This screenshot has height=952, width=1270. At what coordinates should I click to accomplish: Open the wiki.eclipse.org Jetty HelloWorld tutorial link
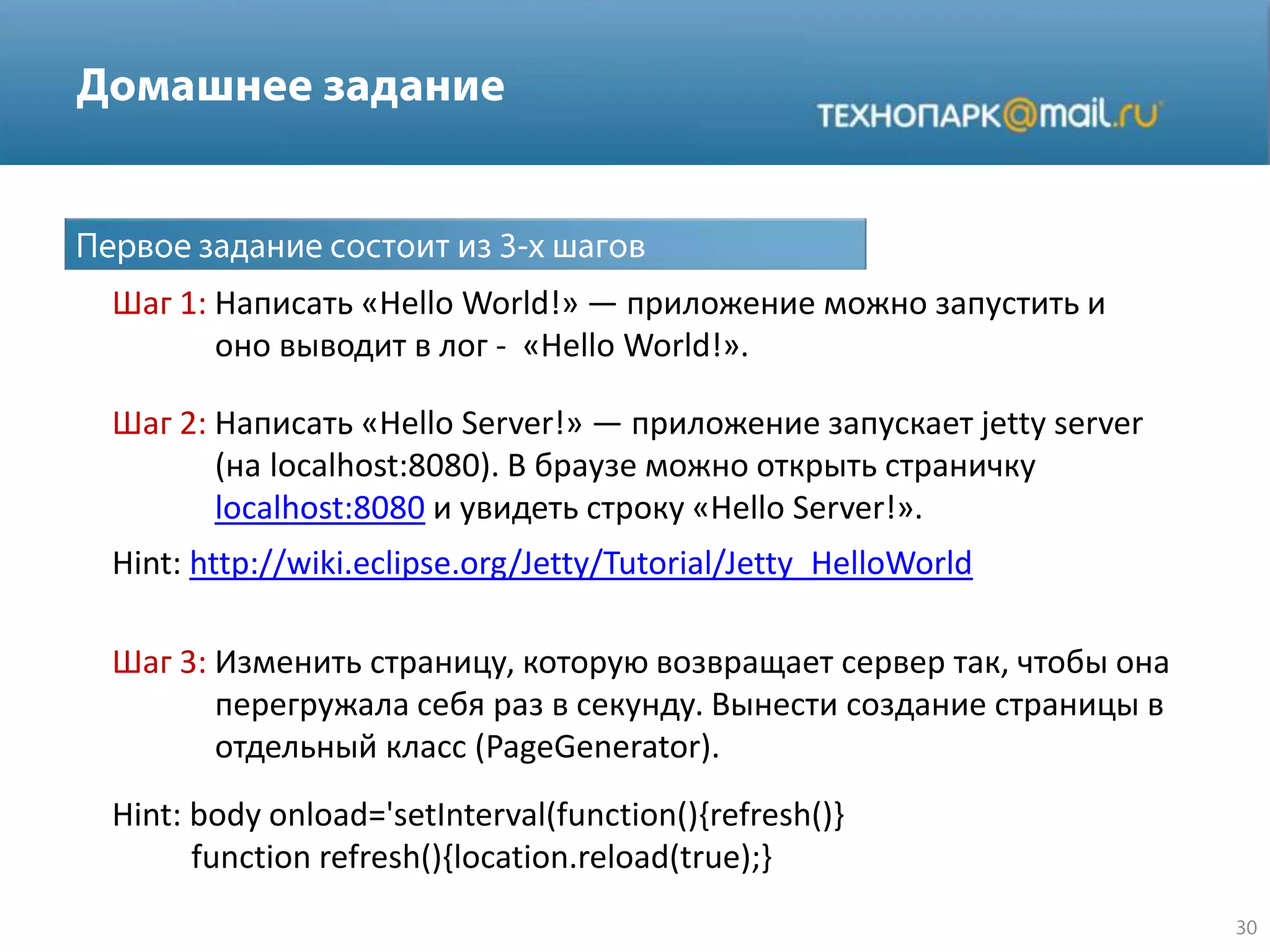[x=581, y=563]
